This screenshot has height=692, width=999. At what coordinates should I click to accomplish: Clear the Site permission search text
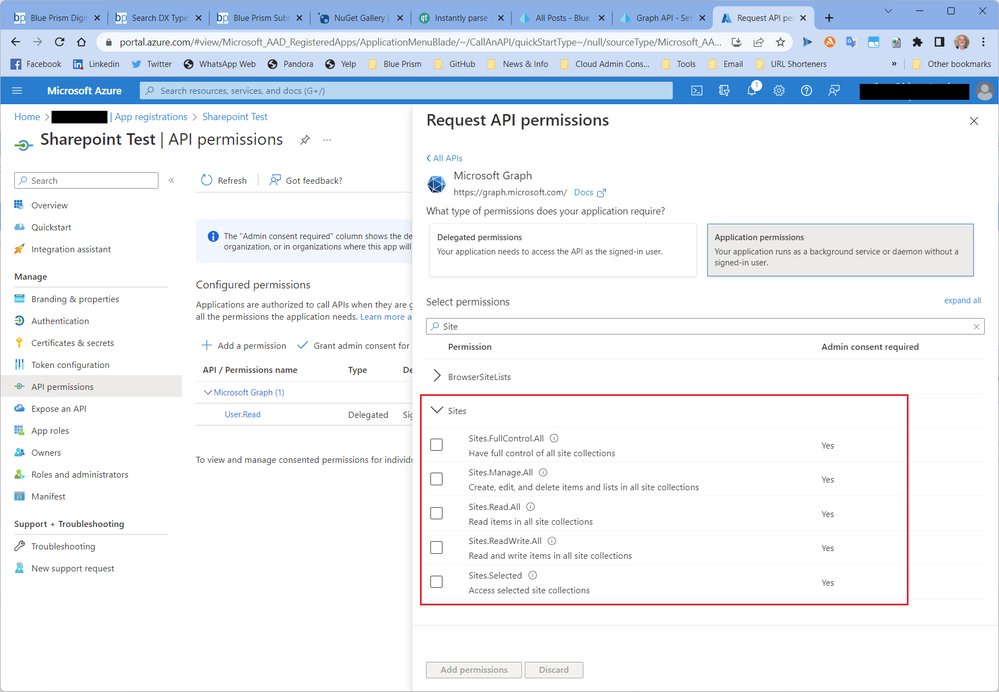976,326
